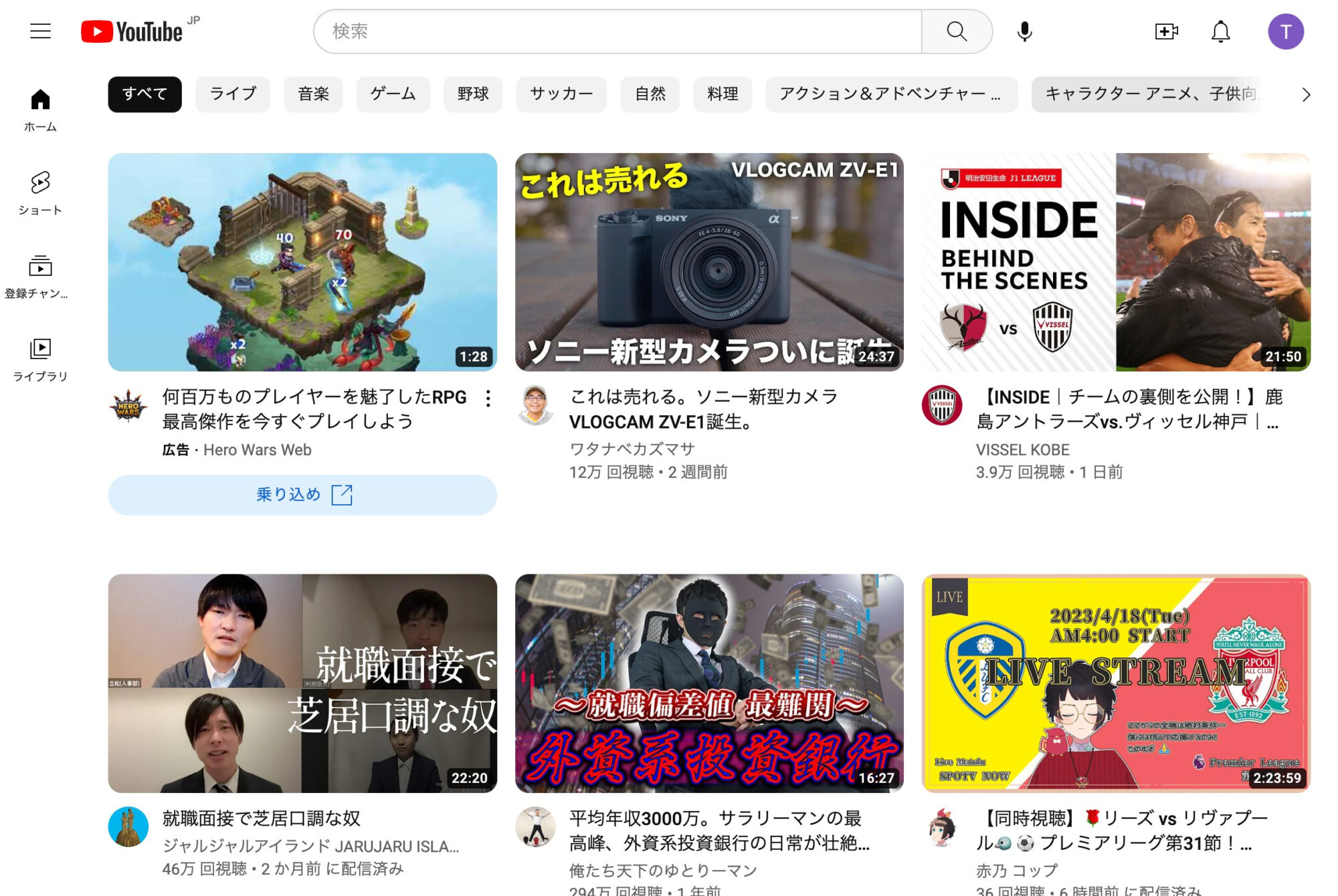The image size is (1338, 896).
Task: Open title 就職面接で芝居口調な奴
Action: [x=261, y=818]
